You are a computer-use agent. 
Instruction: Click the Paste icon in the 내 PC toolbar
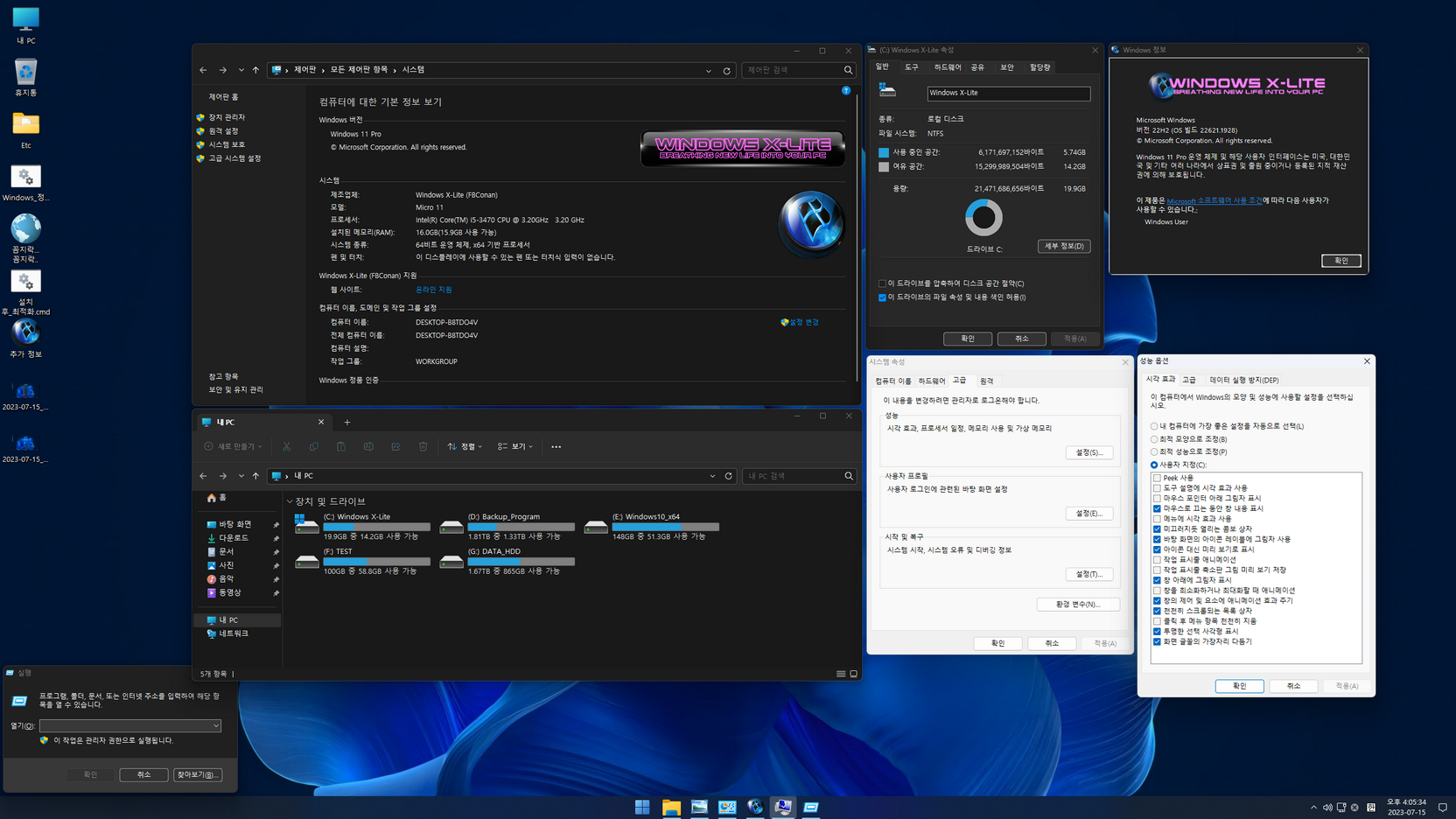click(x=341, y=446)
